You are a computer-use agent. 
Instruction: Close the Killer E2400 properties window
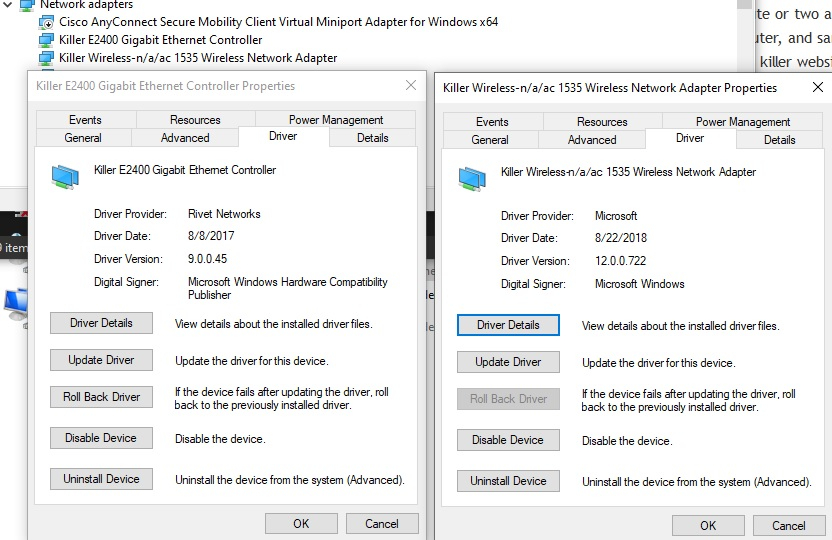pyautogui.click(x=411, y=85)
